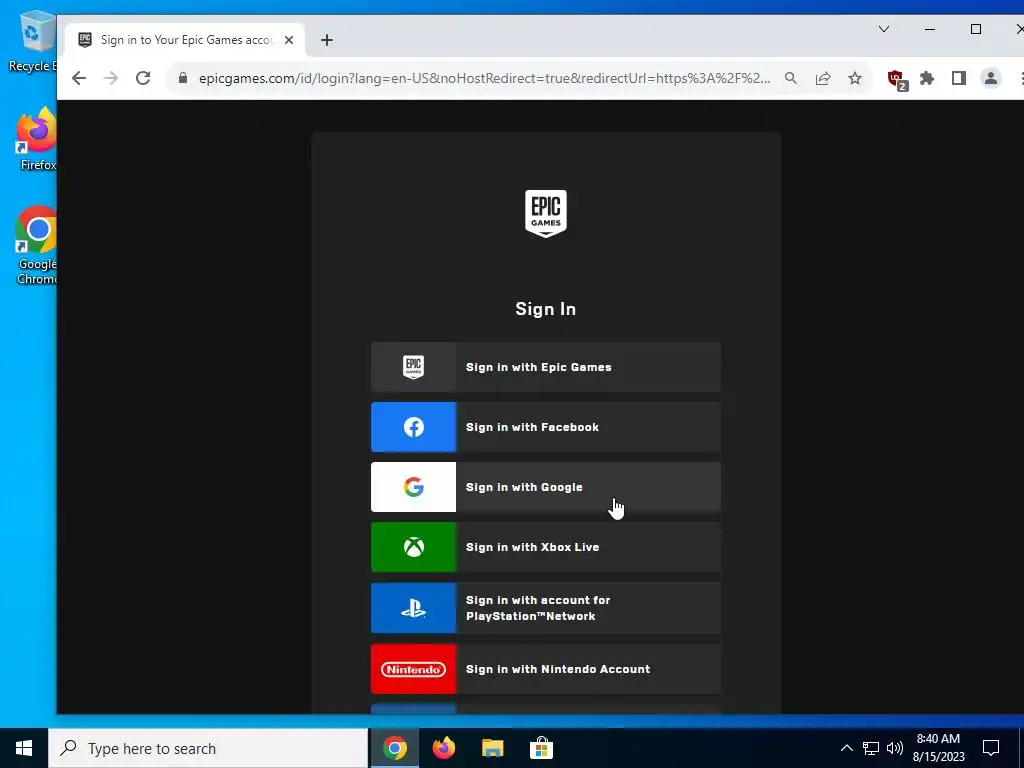Click the address bar URL
The width and height of the screenshot is (1024, 768).
click(x=484, y=78)
